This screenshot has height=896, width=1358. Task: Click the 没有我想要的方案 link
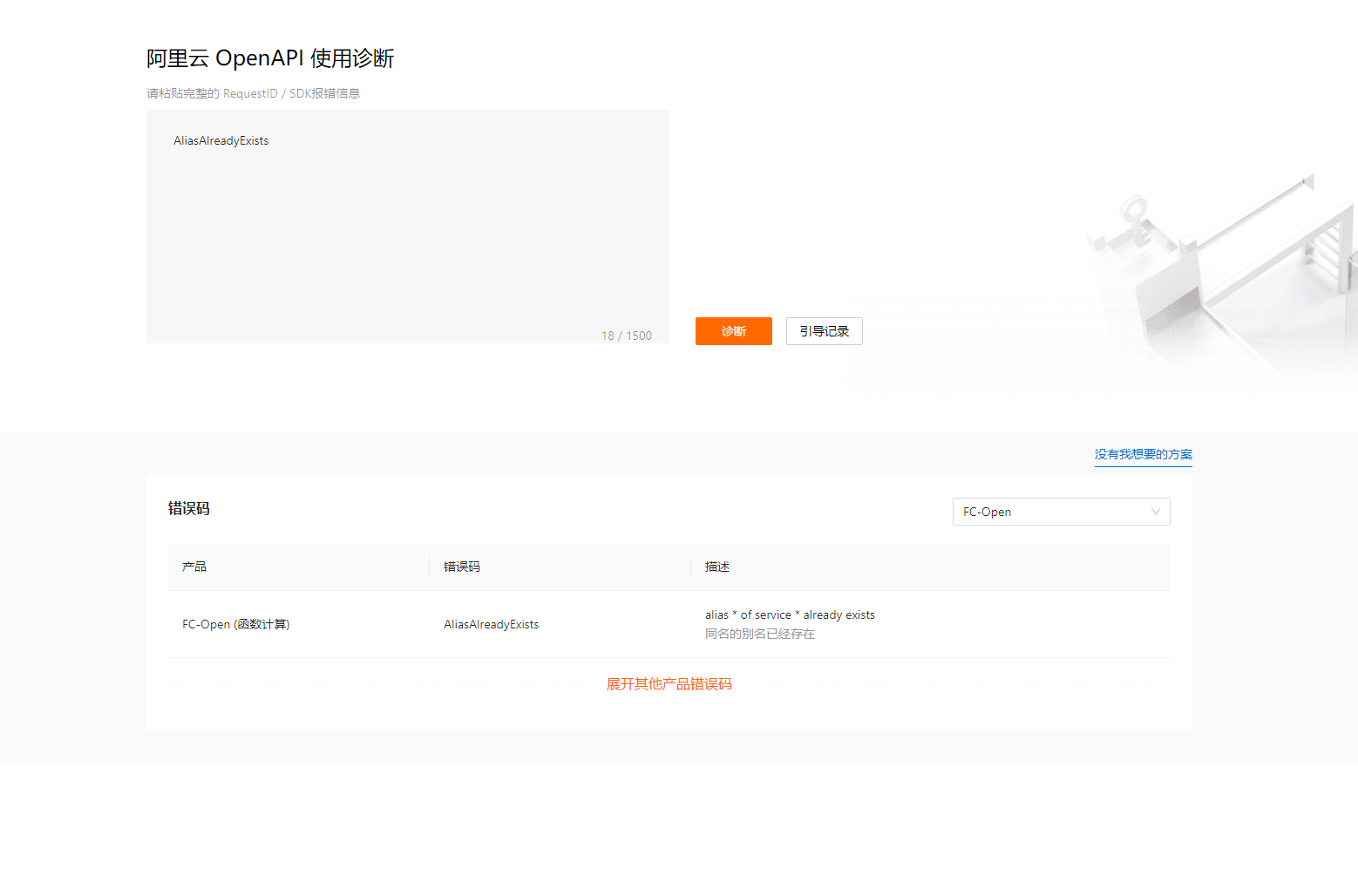[x=1143, y=454]
